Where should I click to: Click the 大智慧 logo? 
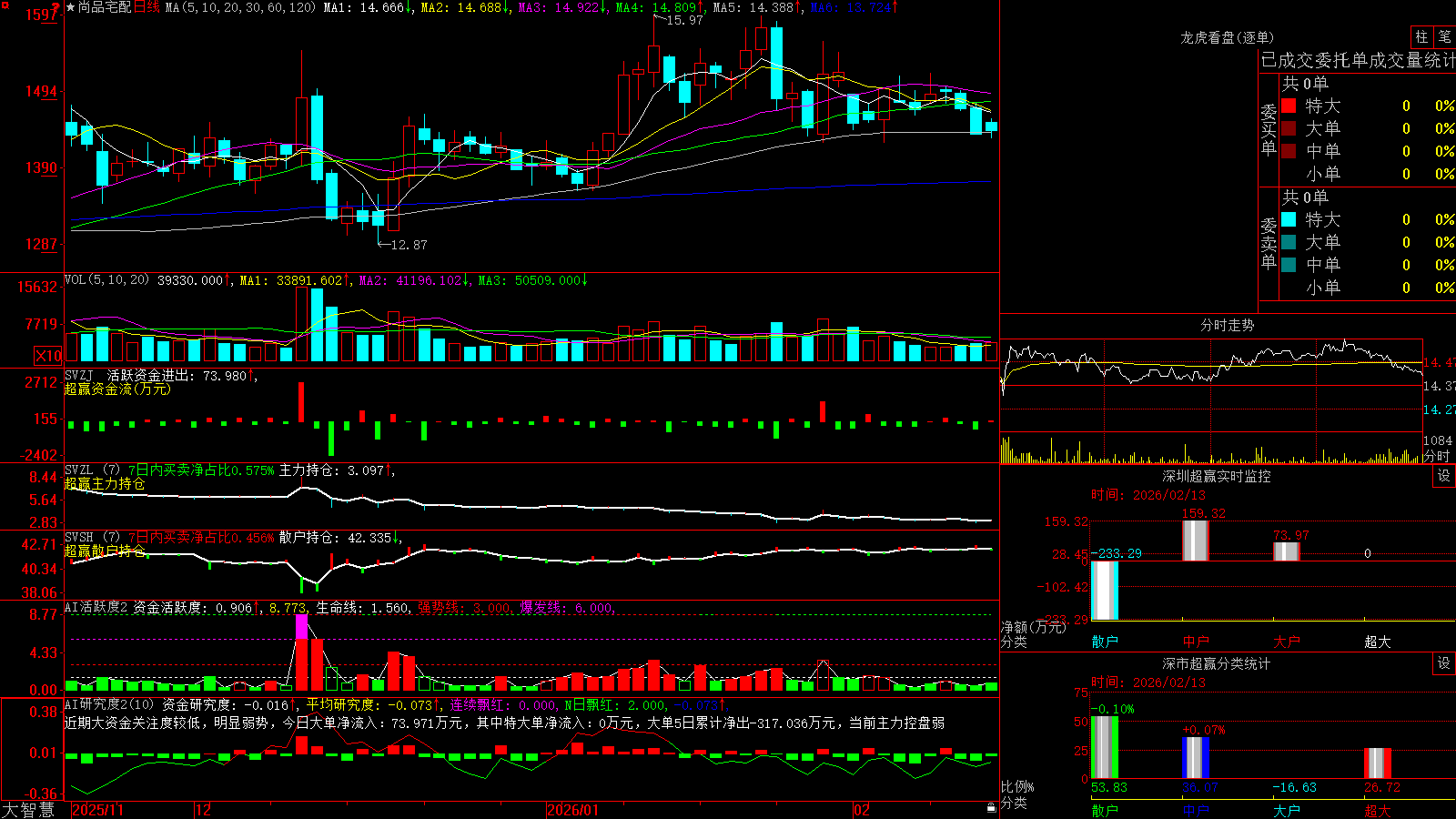[x=28, y=810]
